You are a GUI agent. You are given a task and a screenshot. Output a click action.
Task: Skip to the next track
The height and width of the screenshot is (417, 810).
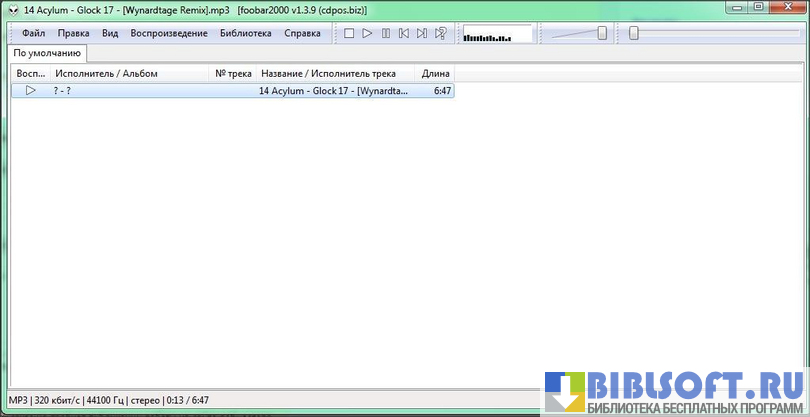coord(421,33)
